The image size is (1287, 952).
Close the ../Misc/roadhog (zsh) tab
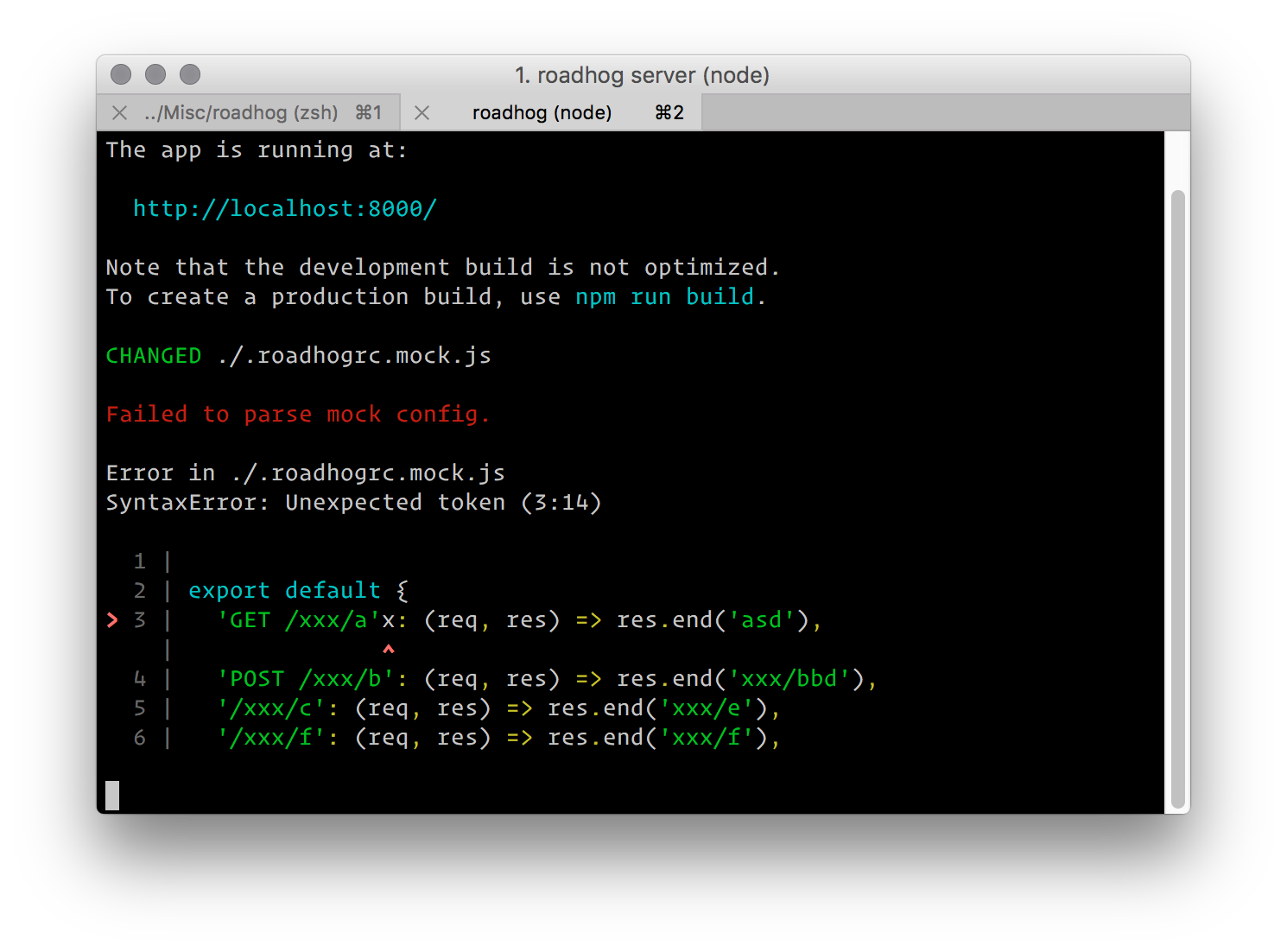coord(120,113)
